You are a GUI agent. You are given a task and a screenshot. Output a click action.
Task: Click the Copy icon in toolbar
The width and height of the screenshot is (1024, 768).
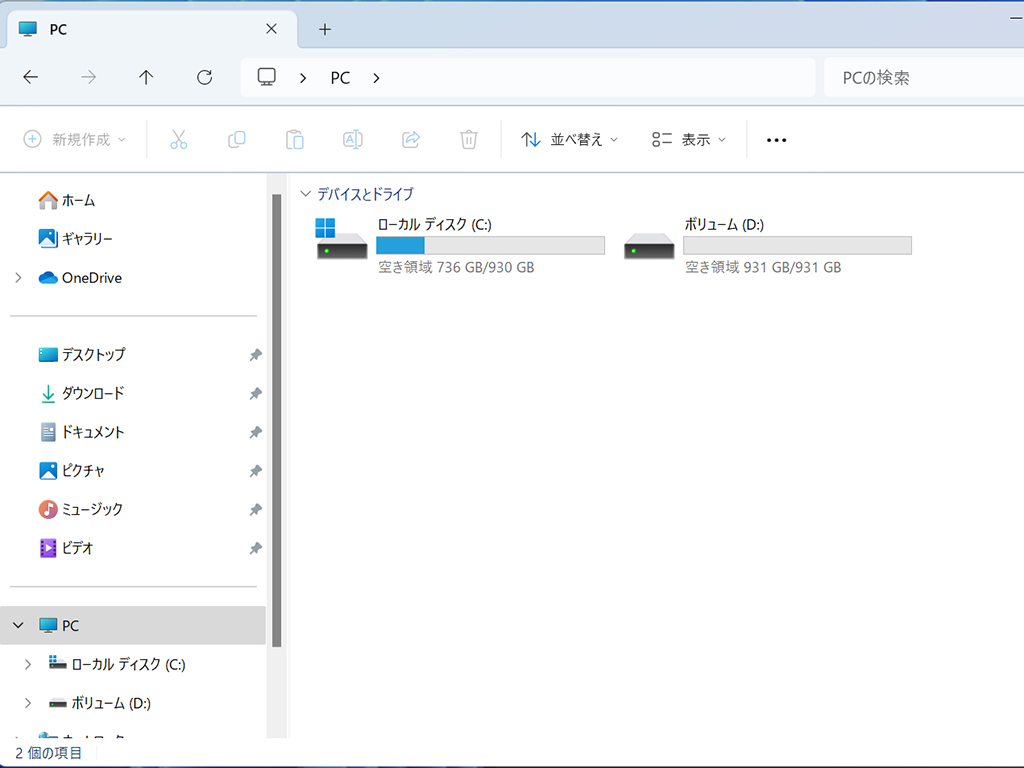tap(236, 139)
